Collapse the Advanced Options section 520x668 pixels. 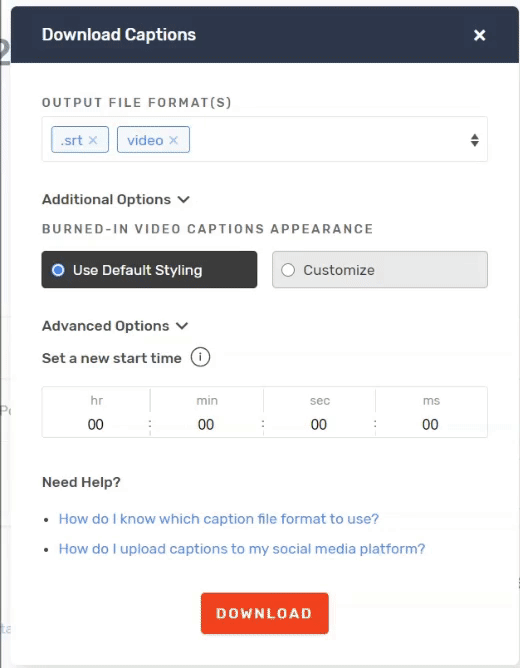coord(115,326)
